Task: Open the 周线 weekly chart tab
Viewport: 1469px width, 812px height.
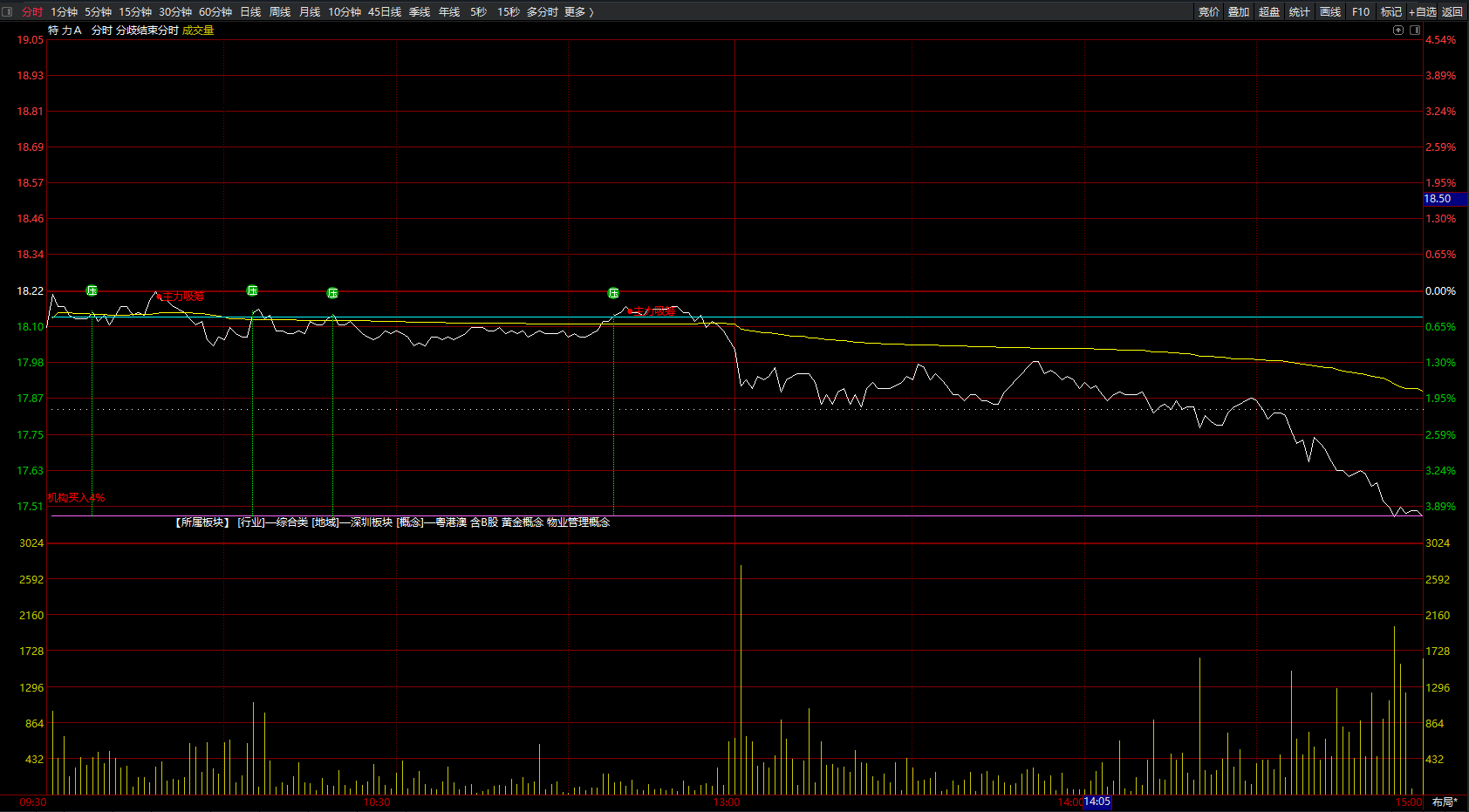Action: click(x=280, y=11)
